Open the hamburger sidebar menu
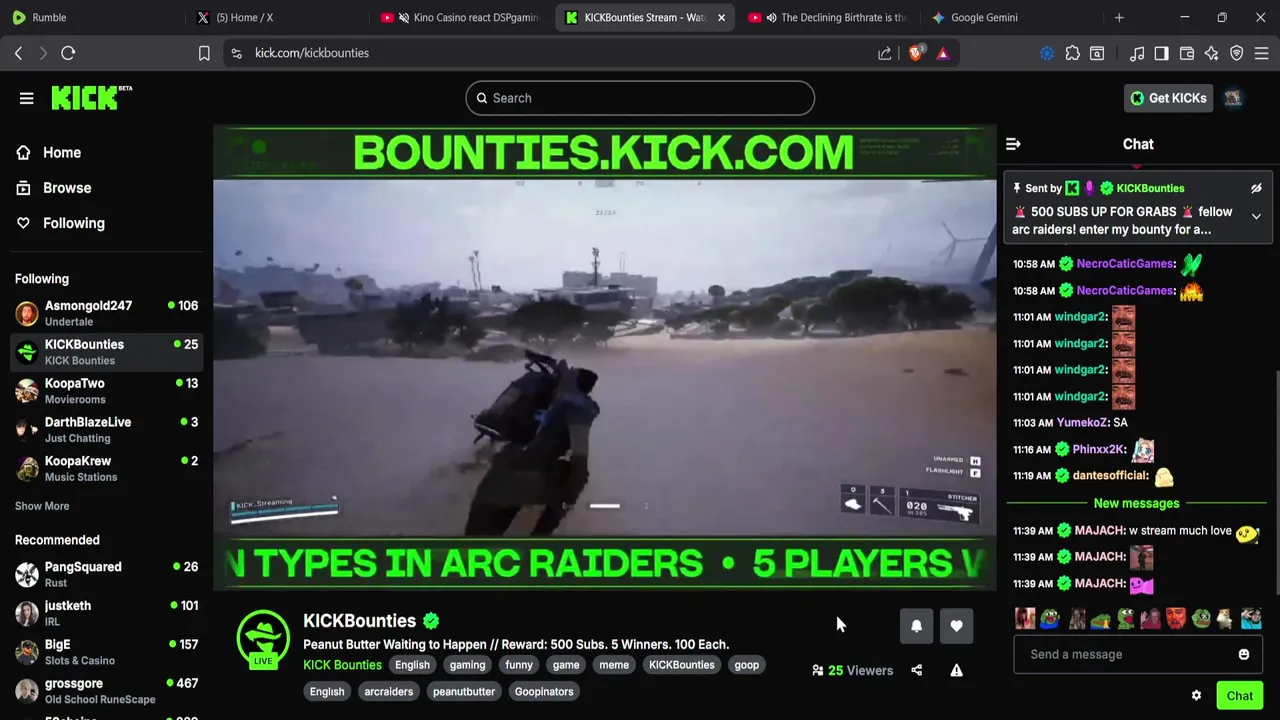Image resolution: width=1280 pixels, height=720 pixels. point(27,98)
